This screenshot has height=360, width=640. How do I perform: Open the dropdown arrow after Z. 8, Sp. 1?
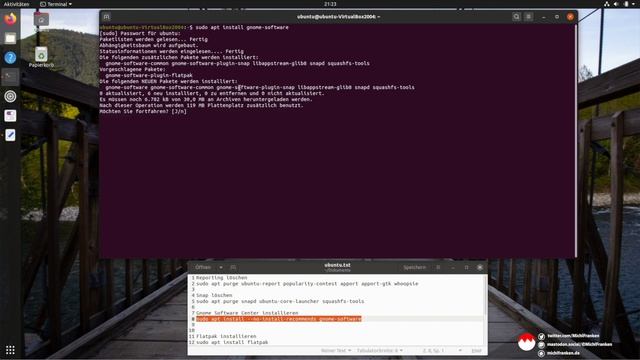[x=460, y=351]
